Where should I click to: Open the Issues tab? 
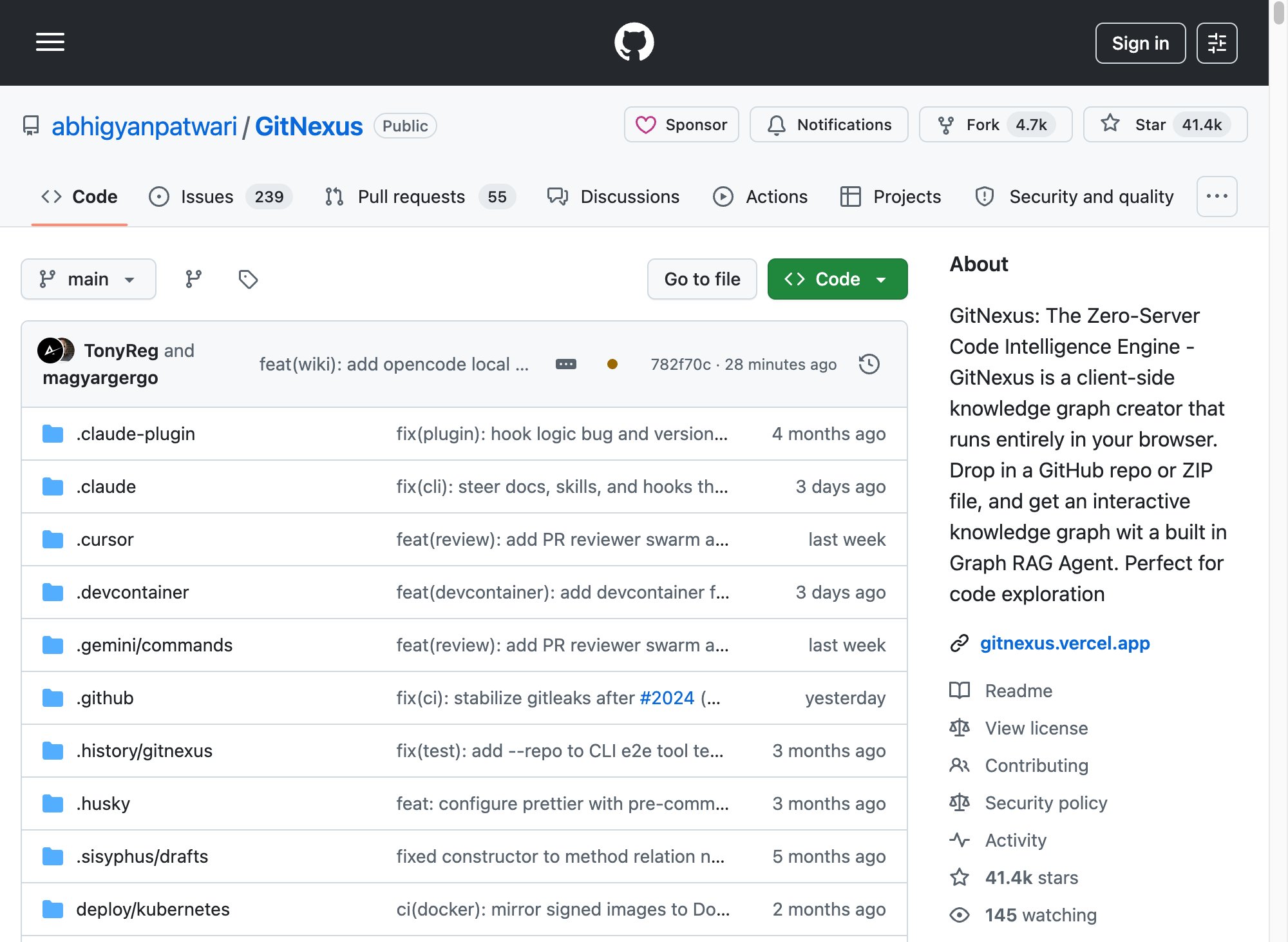tap(221, 197)
